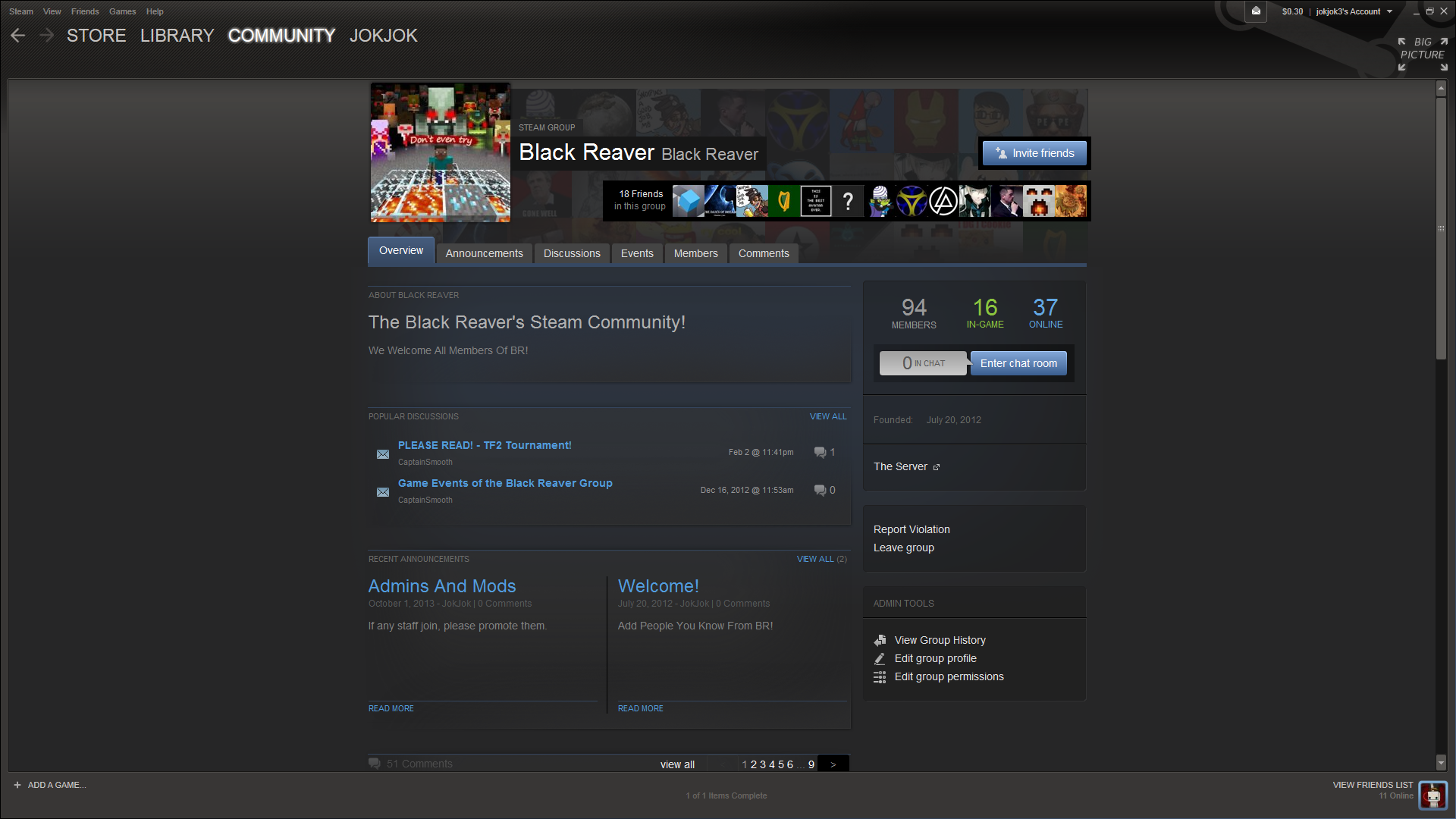Viewport: 1456px width, 819px height.
Task: Open the Help menu
Action: point(155,11)
